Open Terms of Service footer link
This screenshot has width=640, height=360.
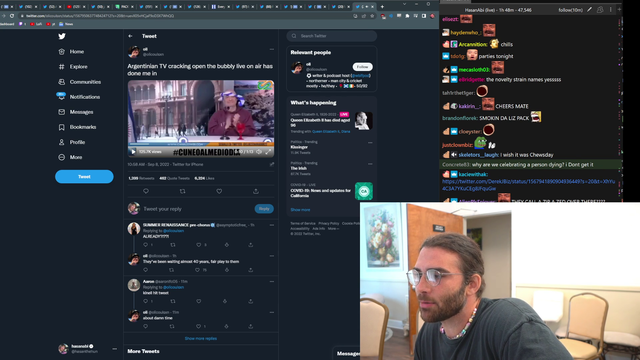302,223
